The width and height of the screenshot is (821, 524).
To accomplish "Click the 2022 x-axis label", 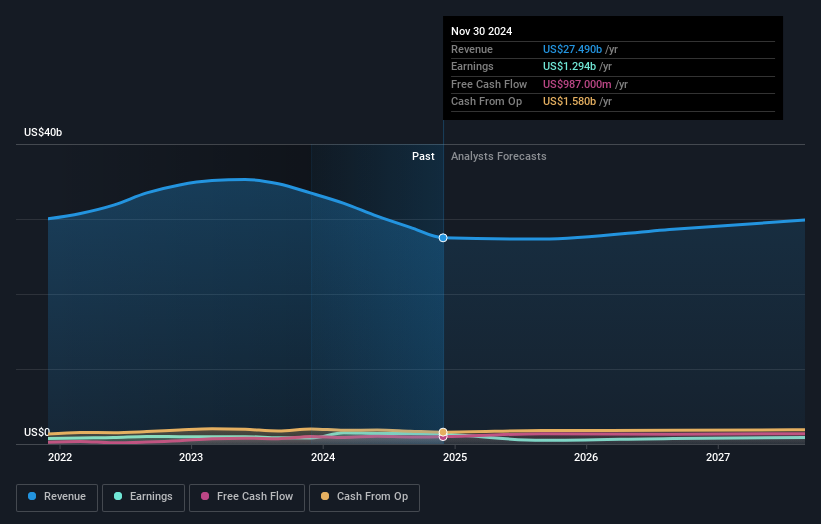I will click(x=60, y=457).
